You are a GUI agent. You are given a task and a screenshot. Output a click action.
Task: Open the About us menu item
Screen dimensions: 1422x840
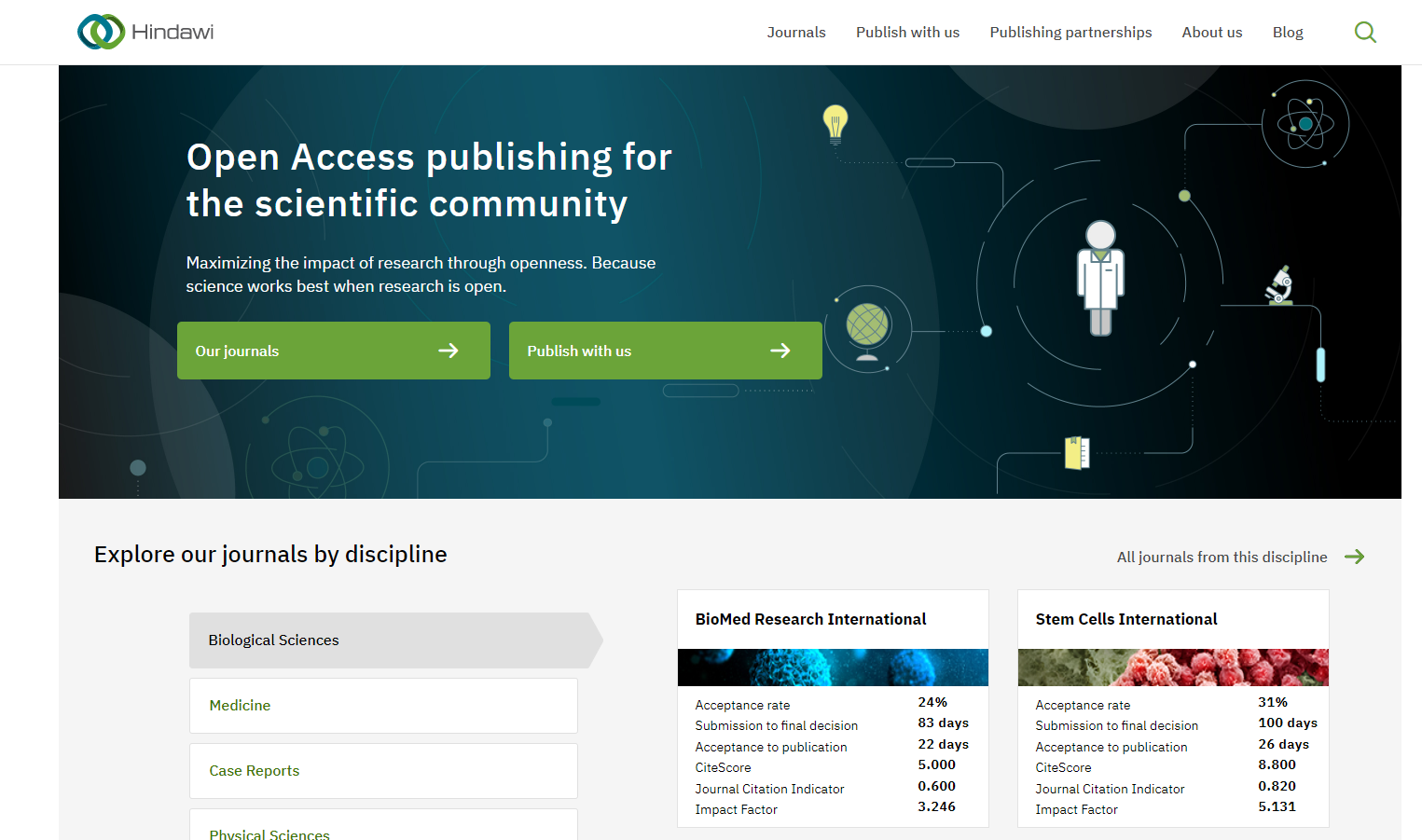(x=1211, y=31)
